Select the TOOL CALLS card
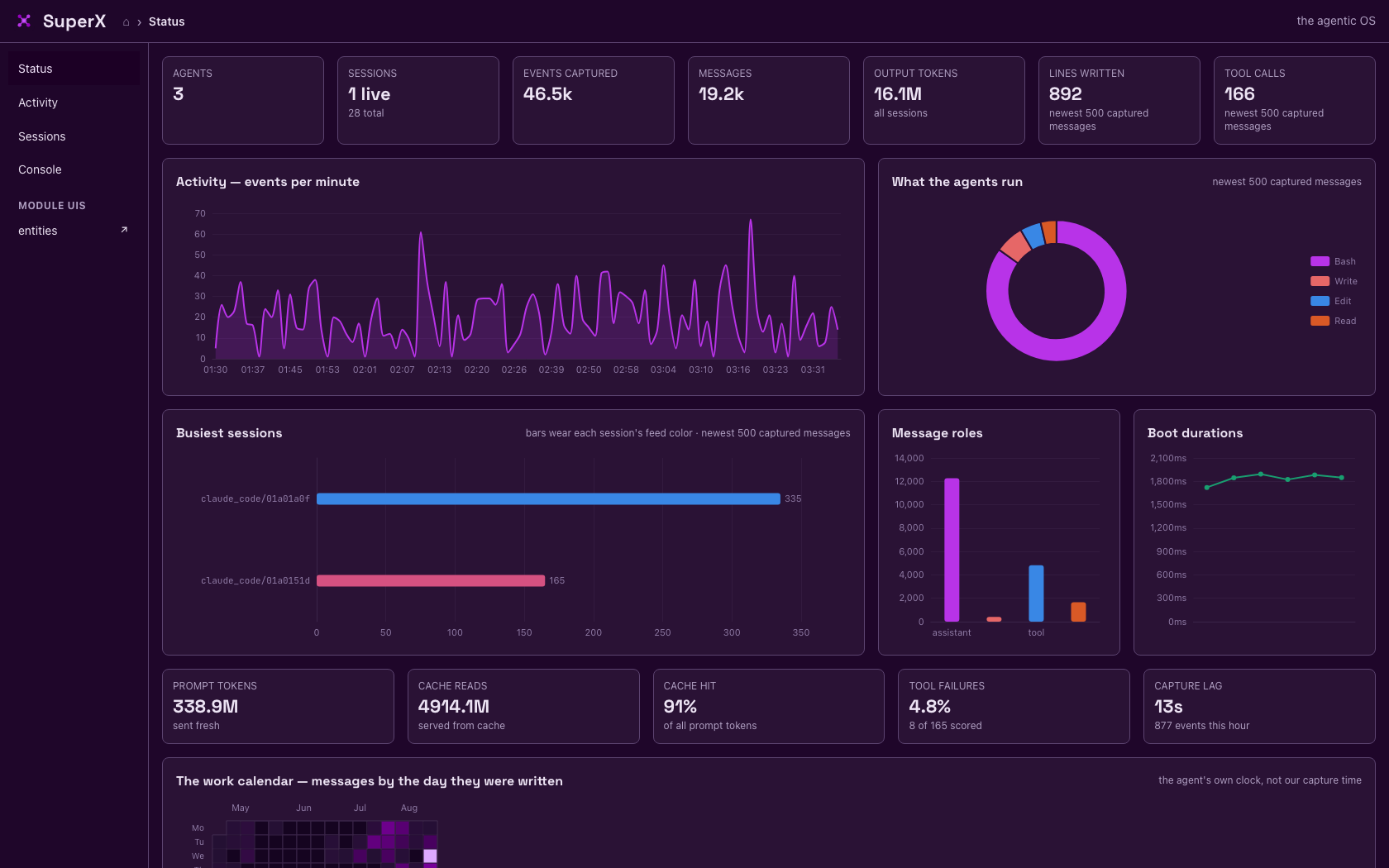 1295,100
